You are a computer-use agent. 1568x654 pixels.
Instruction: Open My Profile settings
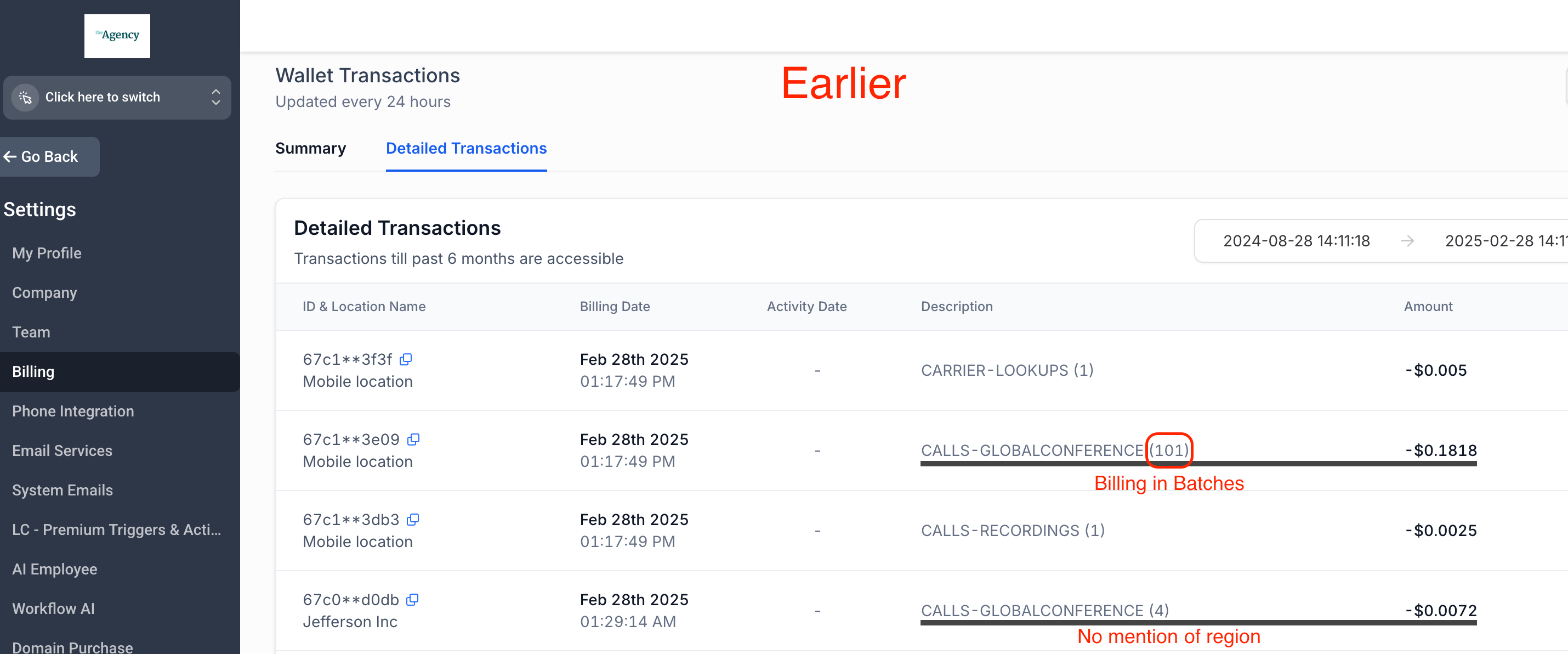(47, 253)
